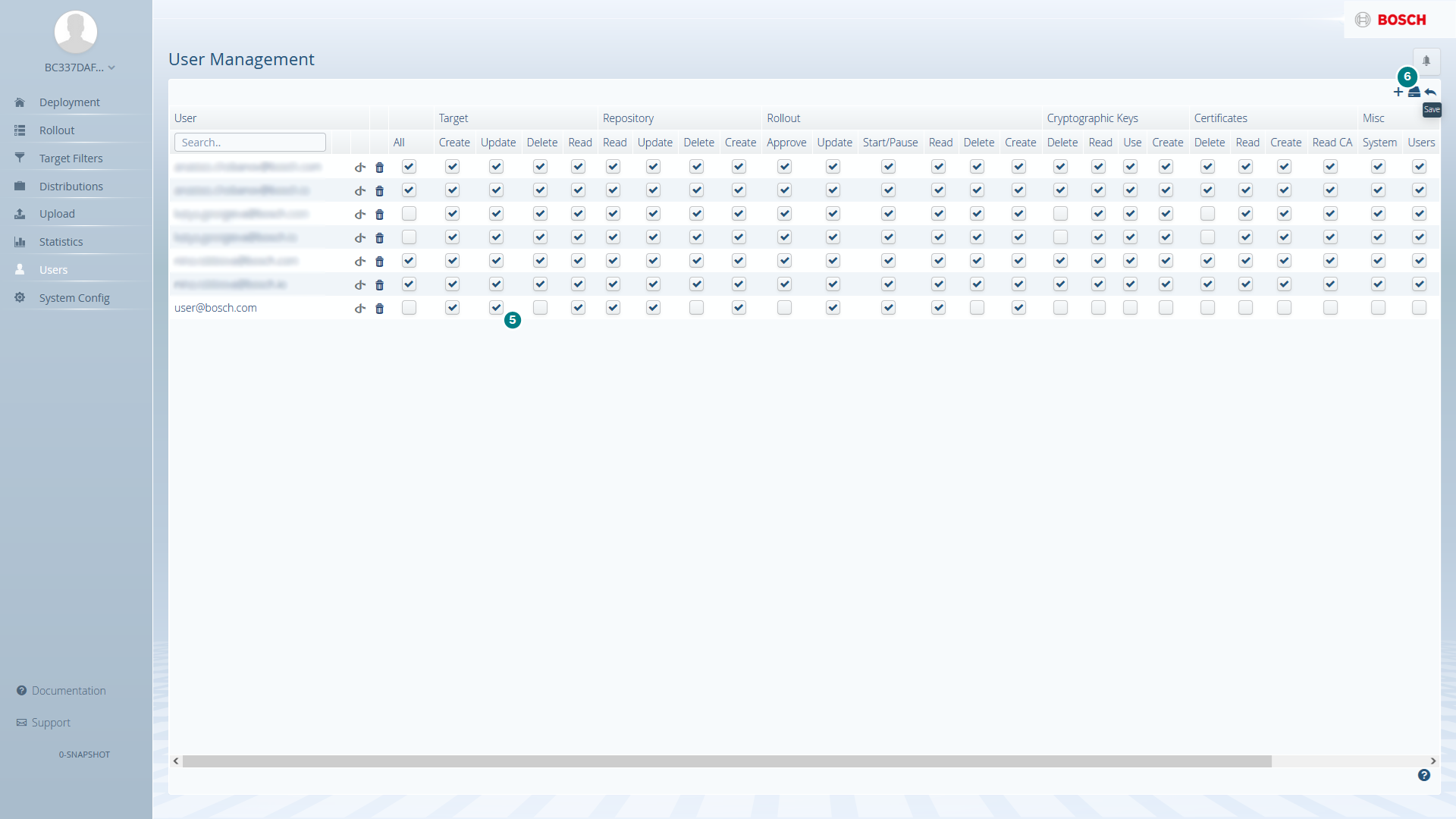Toggle Rollout Approve for user@bosch.com

784,308
